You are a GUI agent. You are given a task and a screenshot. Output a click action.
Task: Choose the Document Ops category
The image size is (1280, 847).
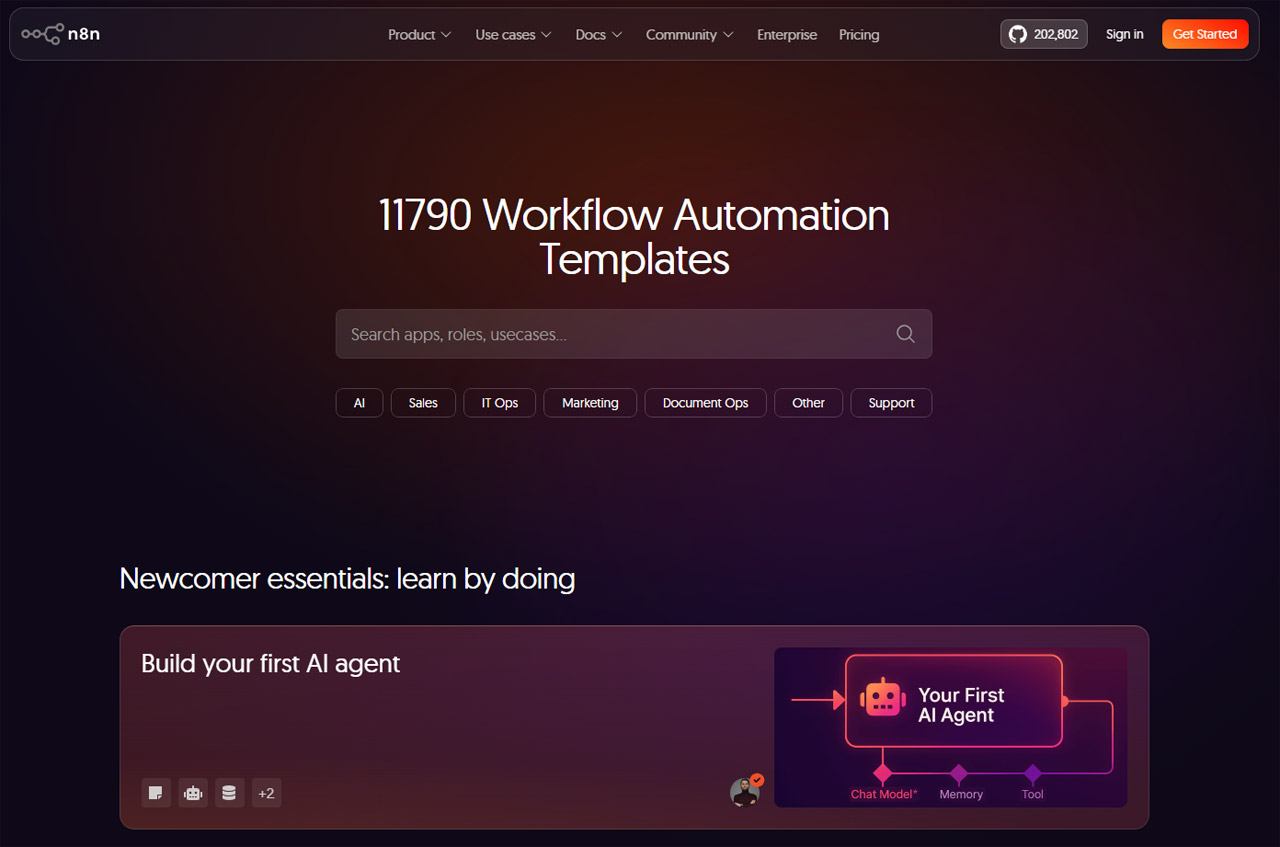pos(706,403)
